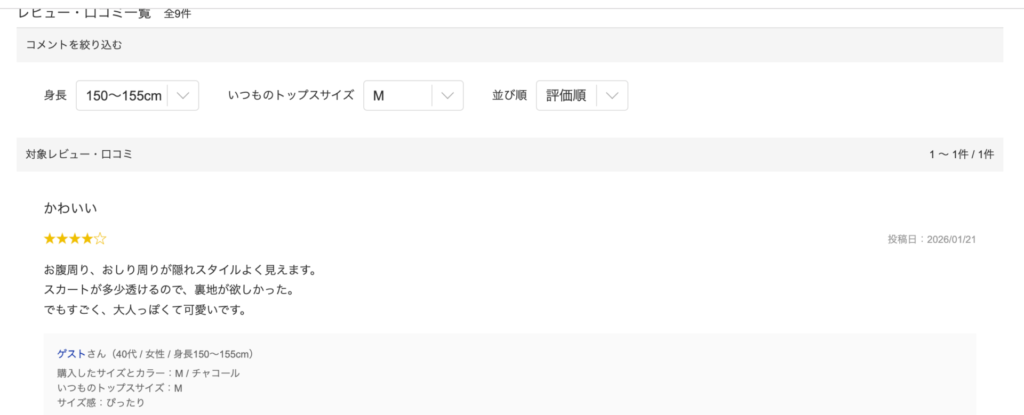The width and height of the screenshot is (1024, 415).
Task: Click the empty fifth rating star
Action: (100, 239)
